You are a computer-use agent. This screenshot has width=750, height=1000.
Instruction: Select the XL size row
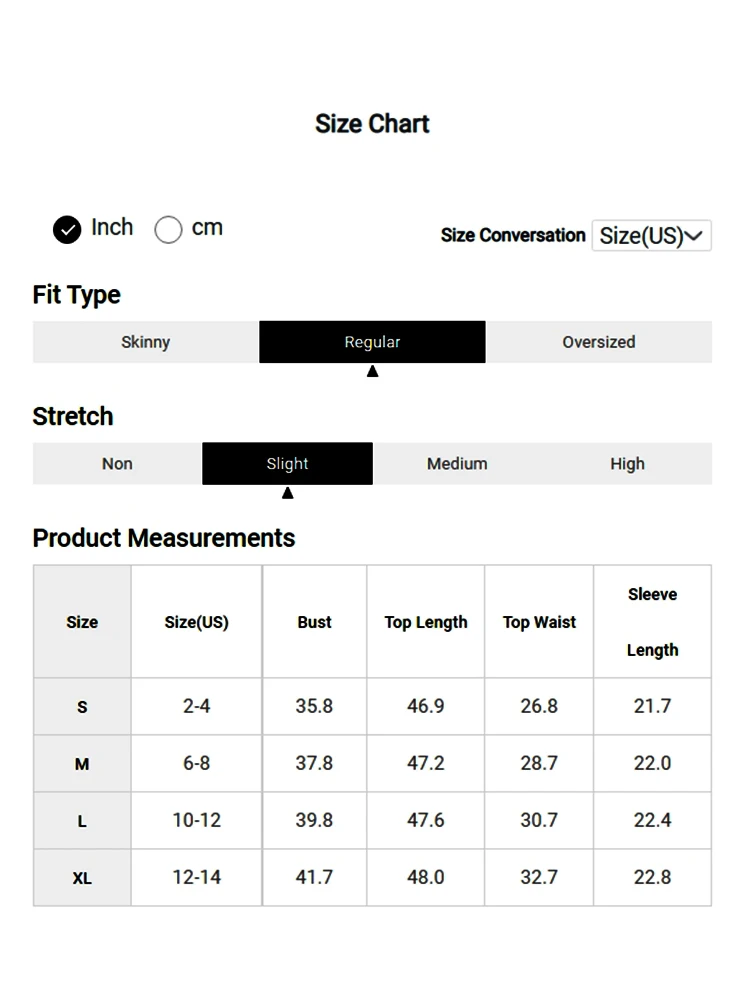tap(82, 878)
